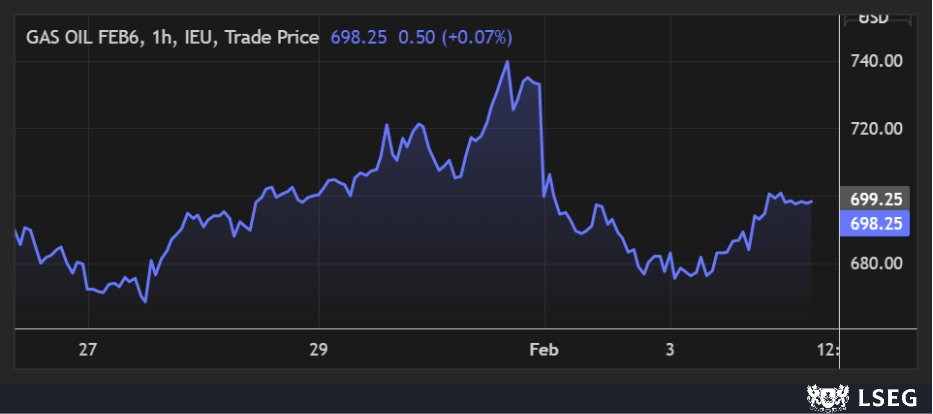
Task: Click the 680.00 price axis label
Action: click(x=877, y=264)
